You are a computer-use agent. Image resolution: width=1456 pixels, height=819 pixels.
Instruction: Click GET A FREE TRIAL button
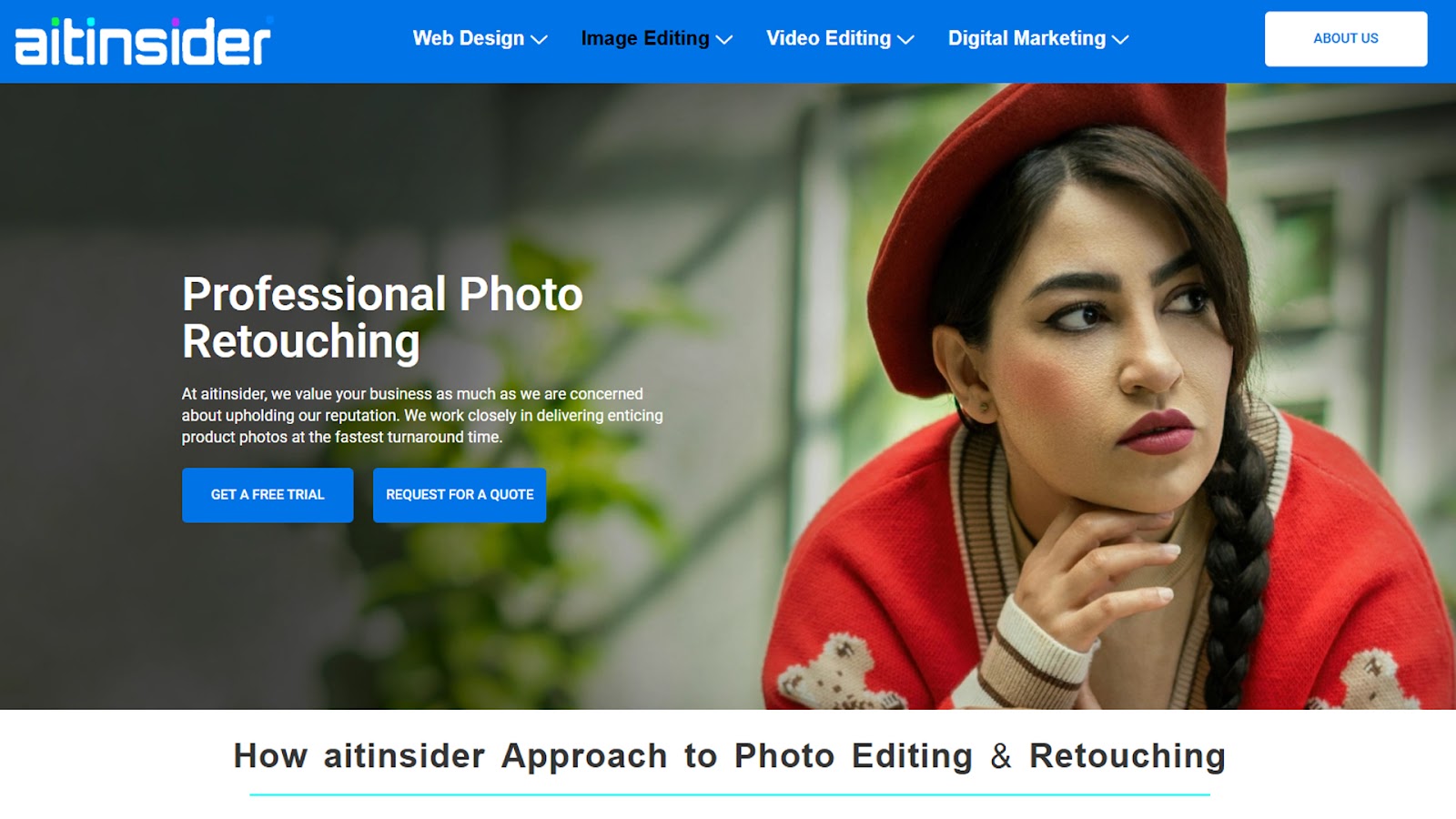268,495
